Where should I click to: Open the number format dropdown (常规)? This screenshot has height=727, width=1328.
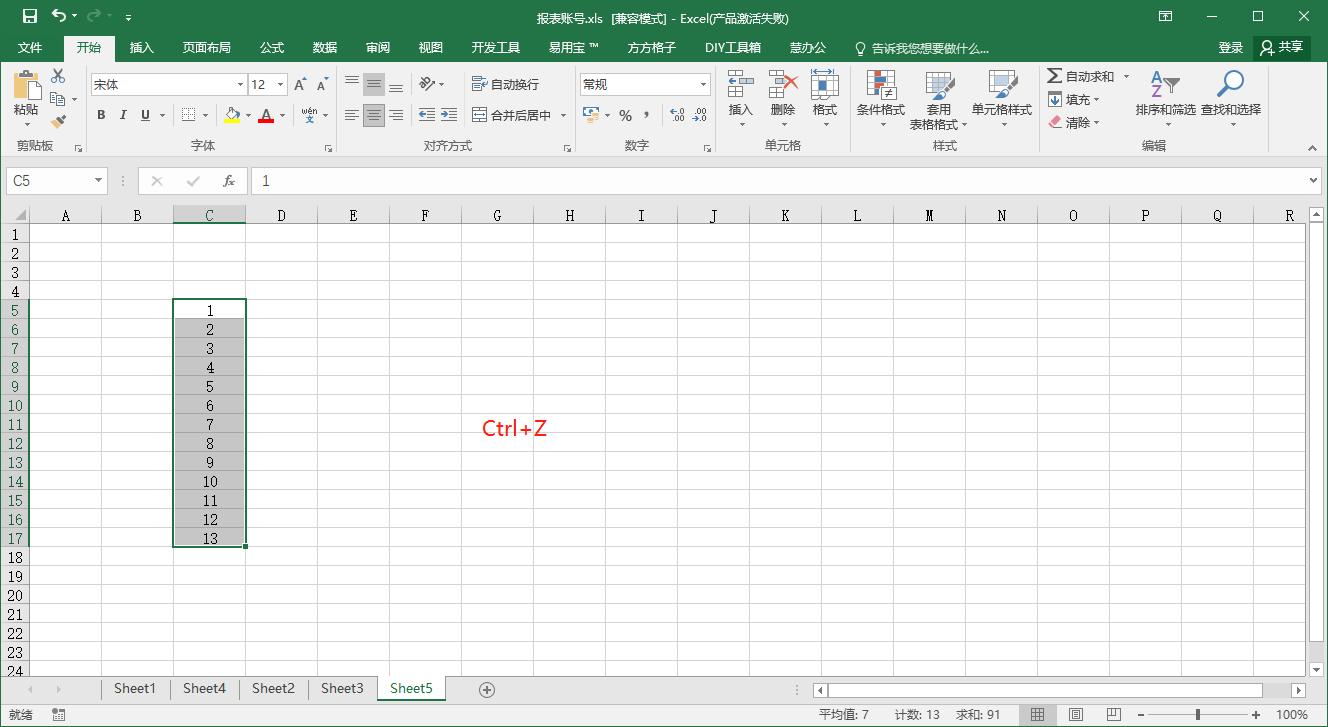pos(703,85)
